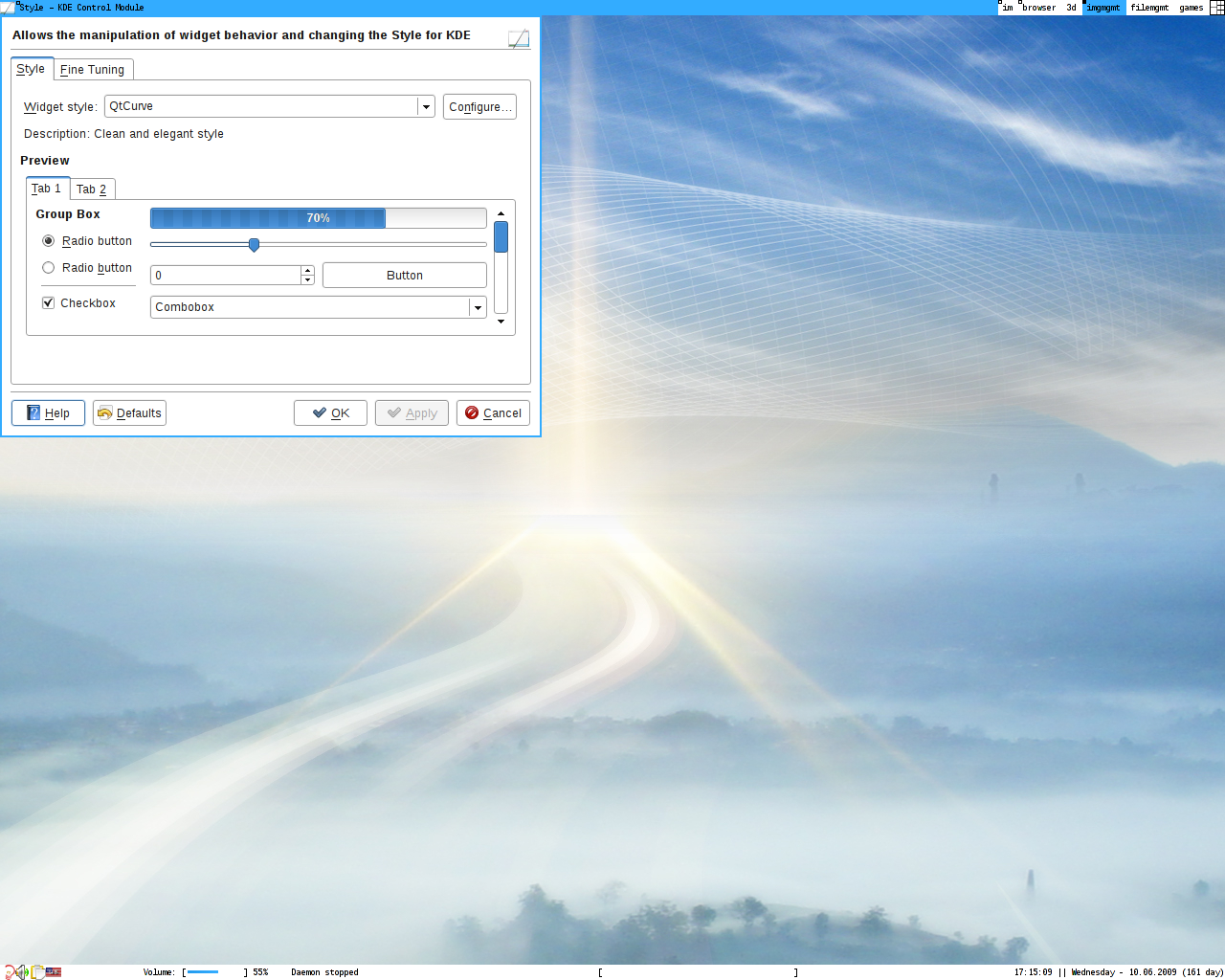The image size is (1225, 980).
Task: Click the Defaults button icon
Action: pos(105,412)
